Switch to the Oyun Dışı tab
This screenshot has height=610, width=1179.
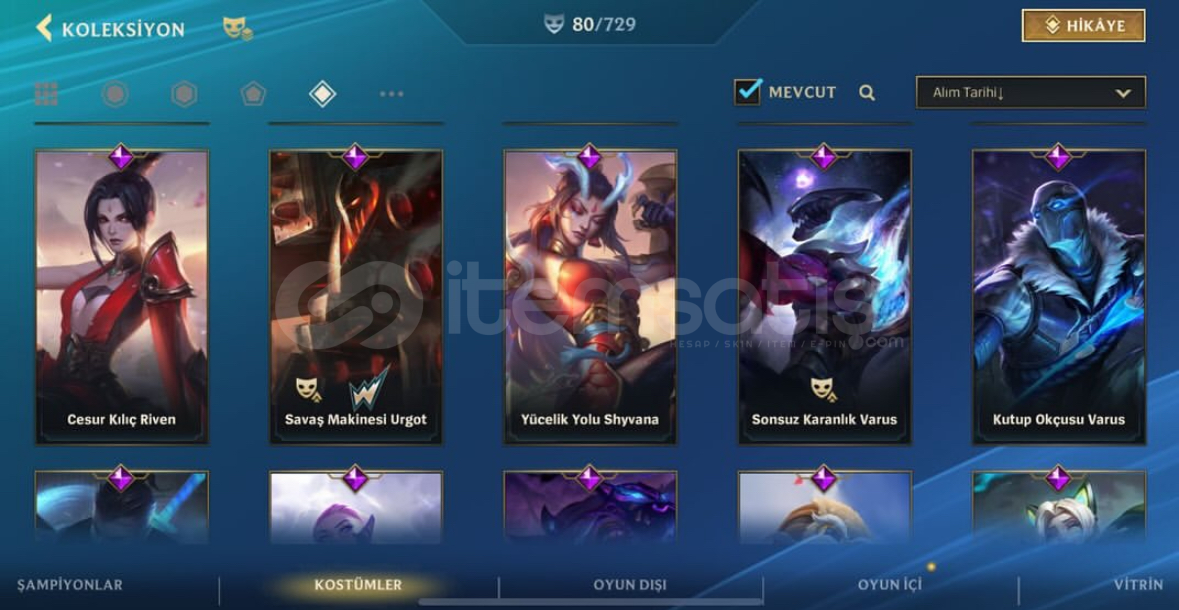pyautogui.click(x=630, y=584)
